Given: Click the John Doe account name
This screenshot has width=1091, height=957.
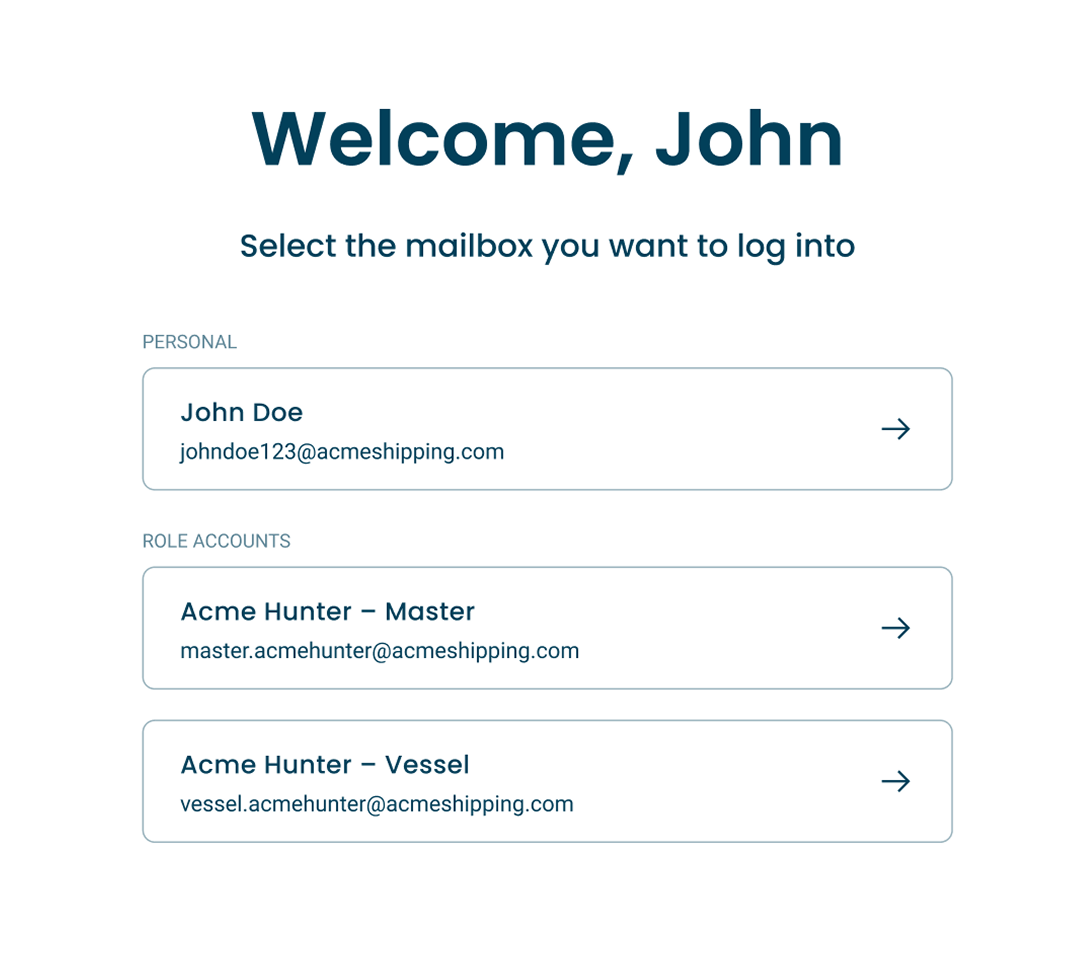Looking at the screenshot, I should click(241, 412).
